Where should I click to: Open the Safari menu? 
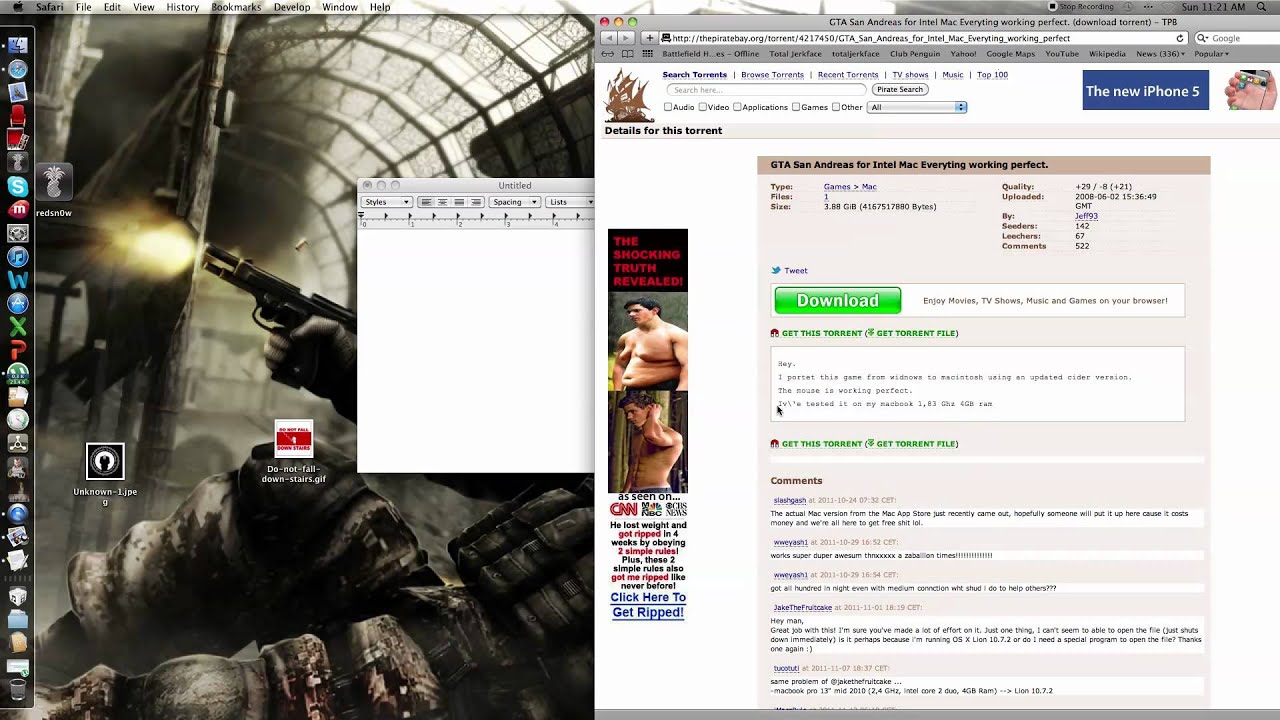(50, 7)
